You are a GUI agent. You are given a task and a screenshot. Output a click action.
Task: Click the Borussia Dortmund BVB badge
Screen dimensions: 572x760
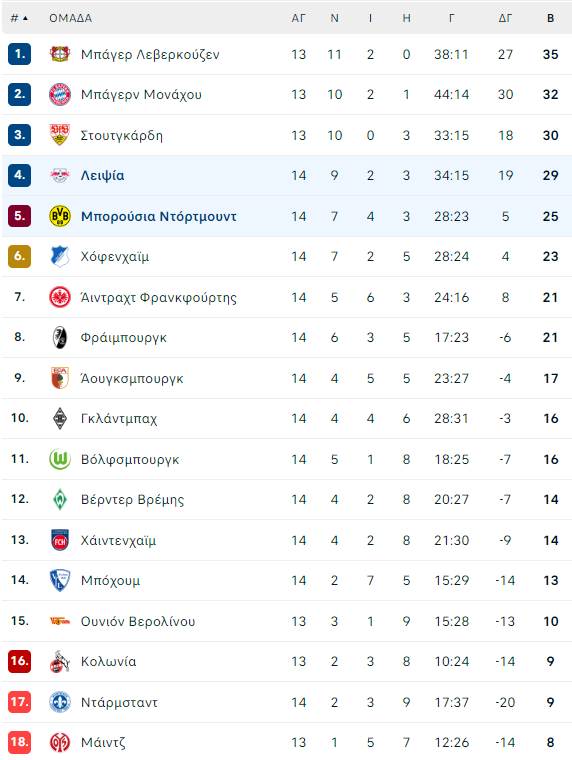[60, 216]
